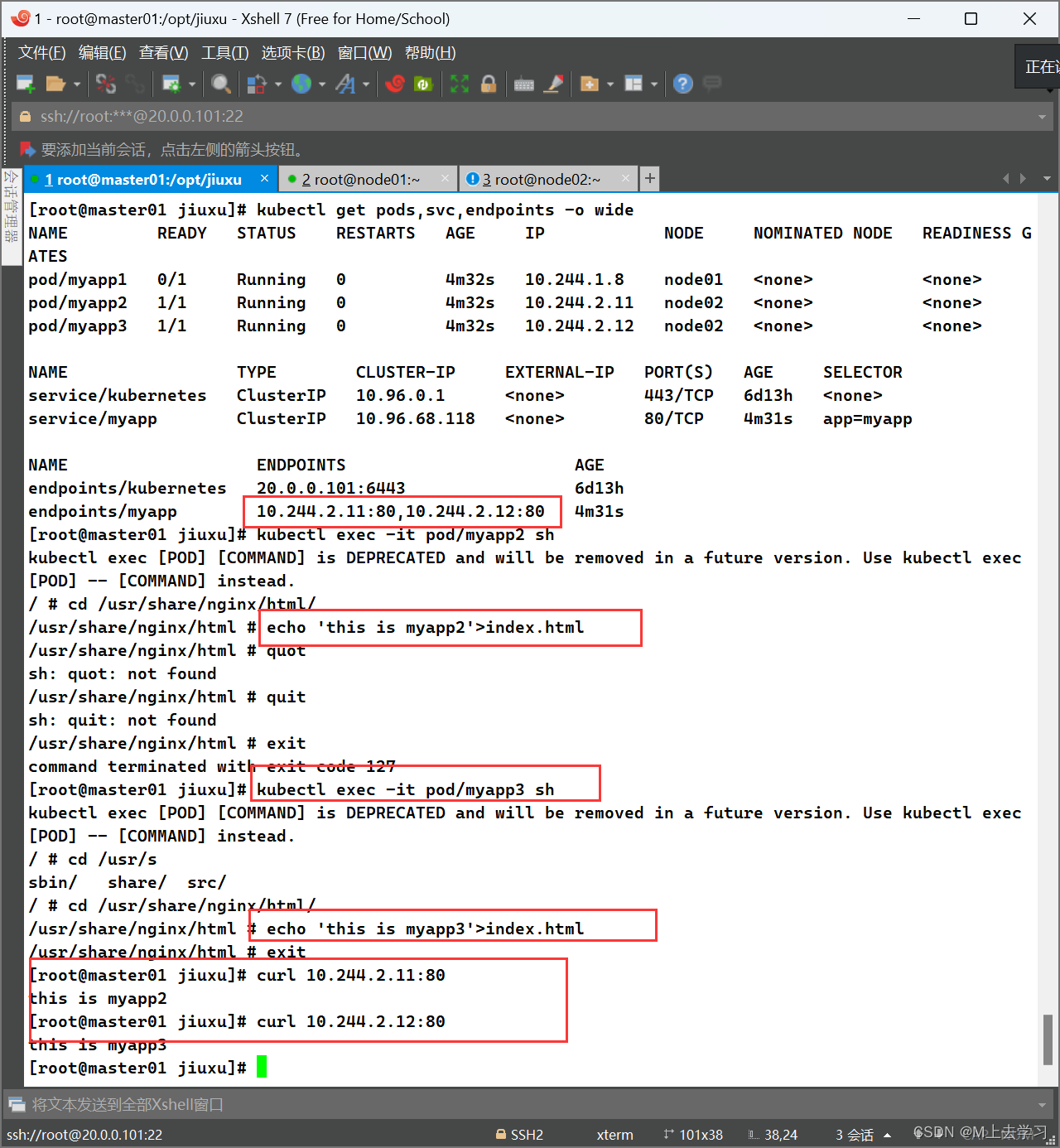Viewport: 1060px width, 1148px height.
Task: Click the Xshell app icon in title bar
Action: pos(19,18)
